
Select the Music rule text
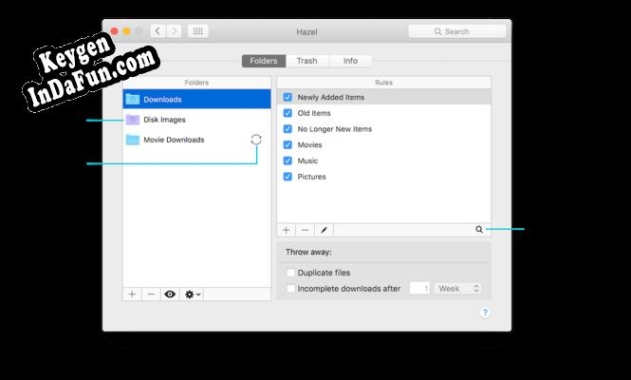click(307, 161)
